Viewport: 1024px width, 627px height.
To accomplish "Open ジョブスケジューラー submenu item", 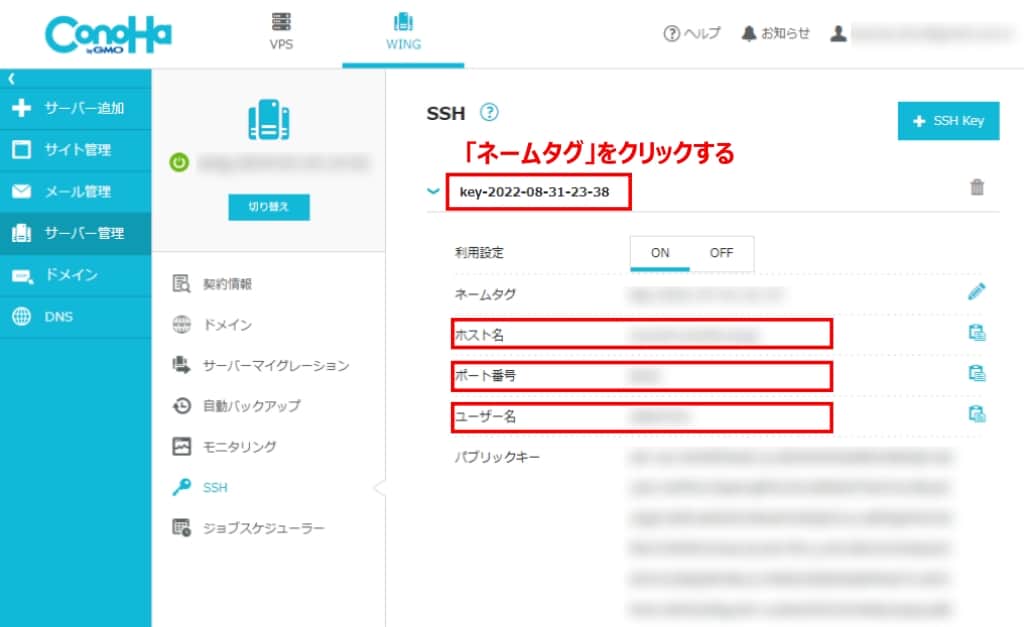I will (x=249, y=528).
